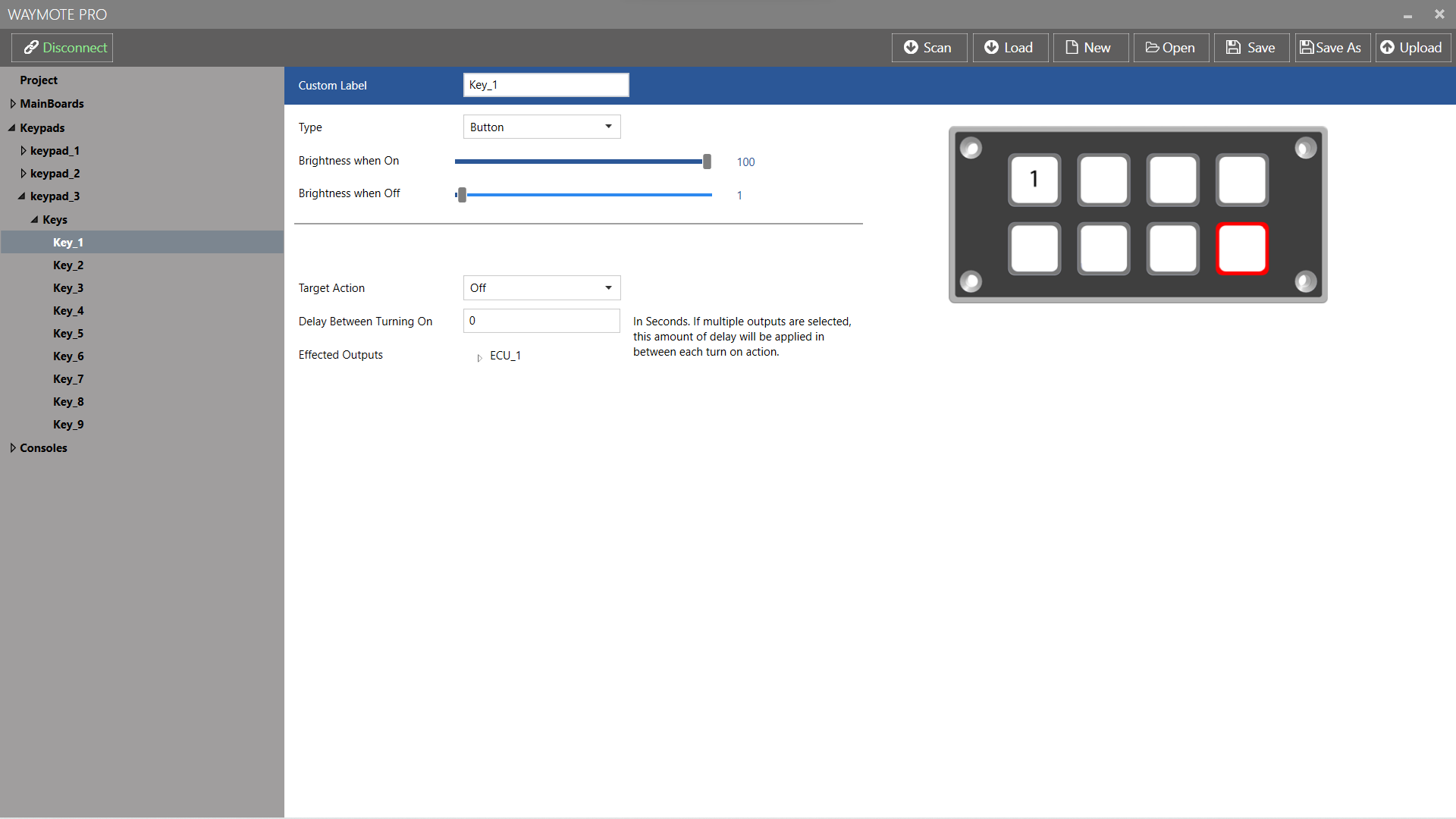
Task: Collapse the keypad_3 tree node
Action: [21, 196]
